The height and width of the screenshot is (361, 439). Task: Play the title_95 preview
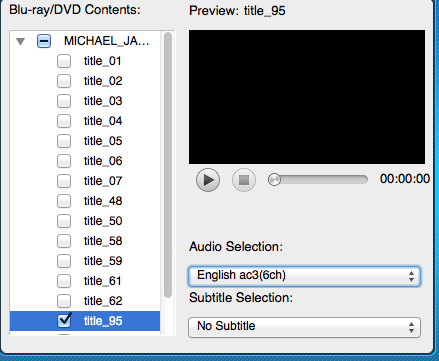208,180
